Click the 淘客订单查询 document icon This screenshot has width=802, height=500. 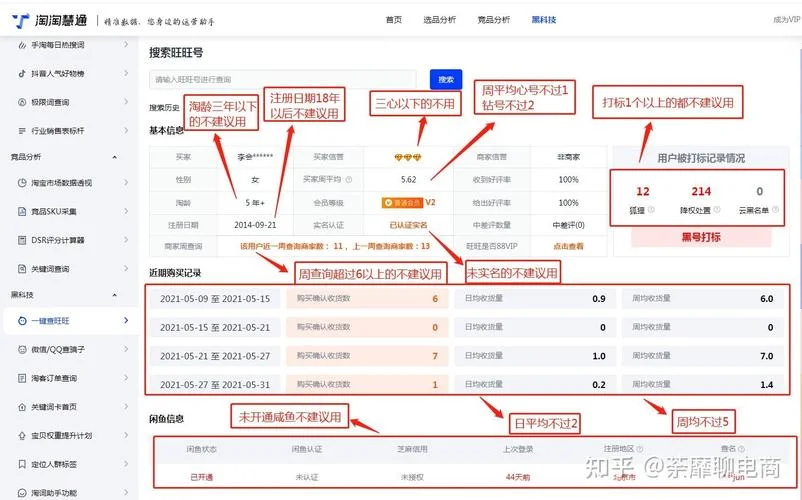(22, 378)
